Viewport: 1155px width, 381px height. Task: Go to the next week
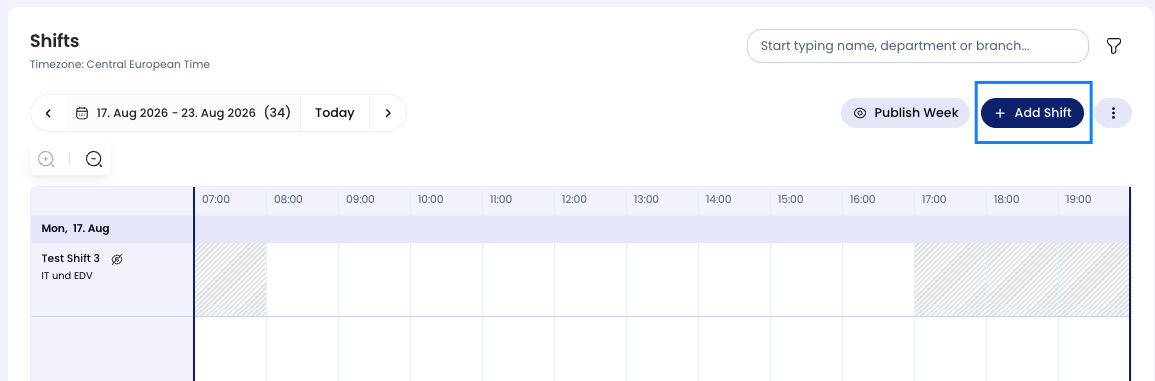(388, 113)
